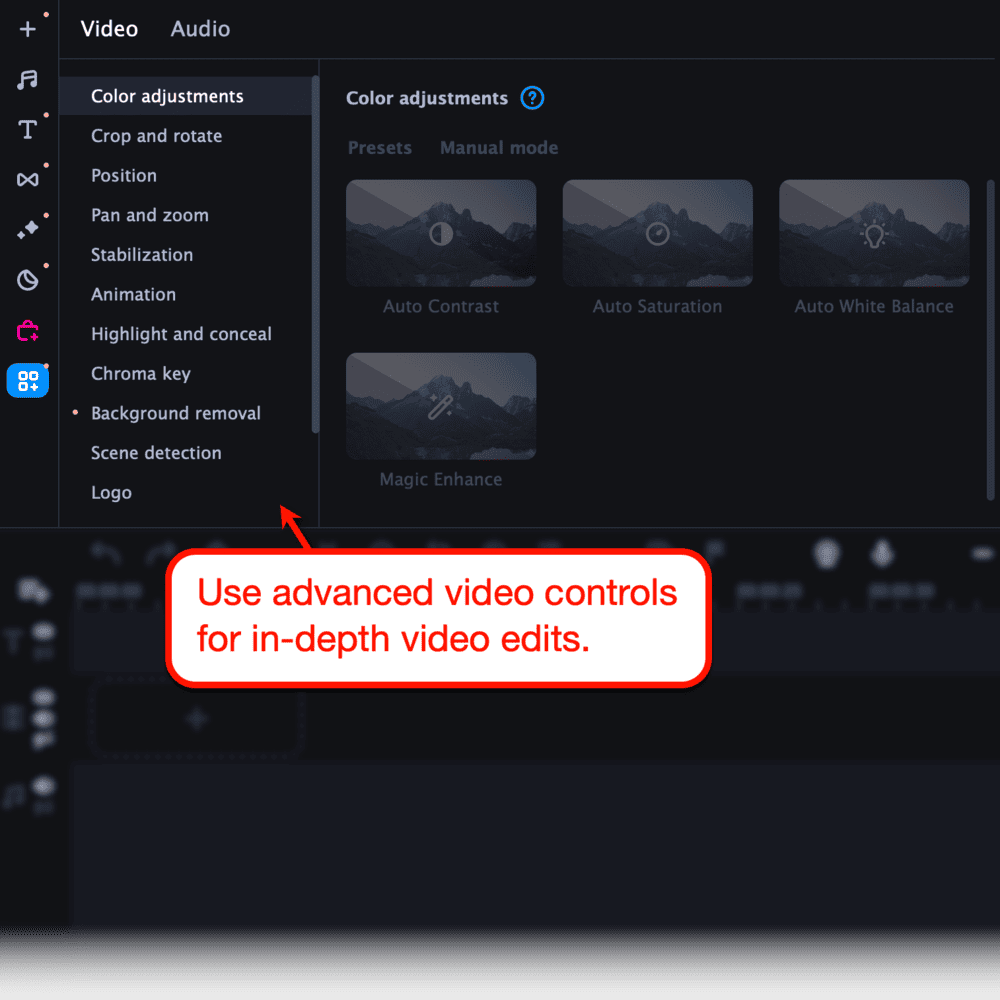Open Crop and rotate tool

[156, 136]
